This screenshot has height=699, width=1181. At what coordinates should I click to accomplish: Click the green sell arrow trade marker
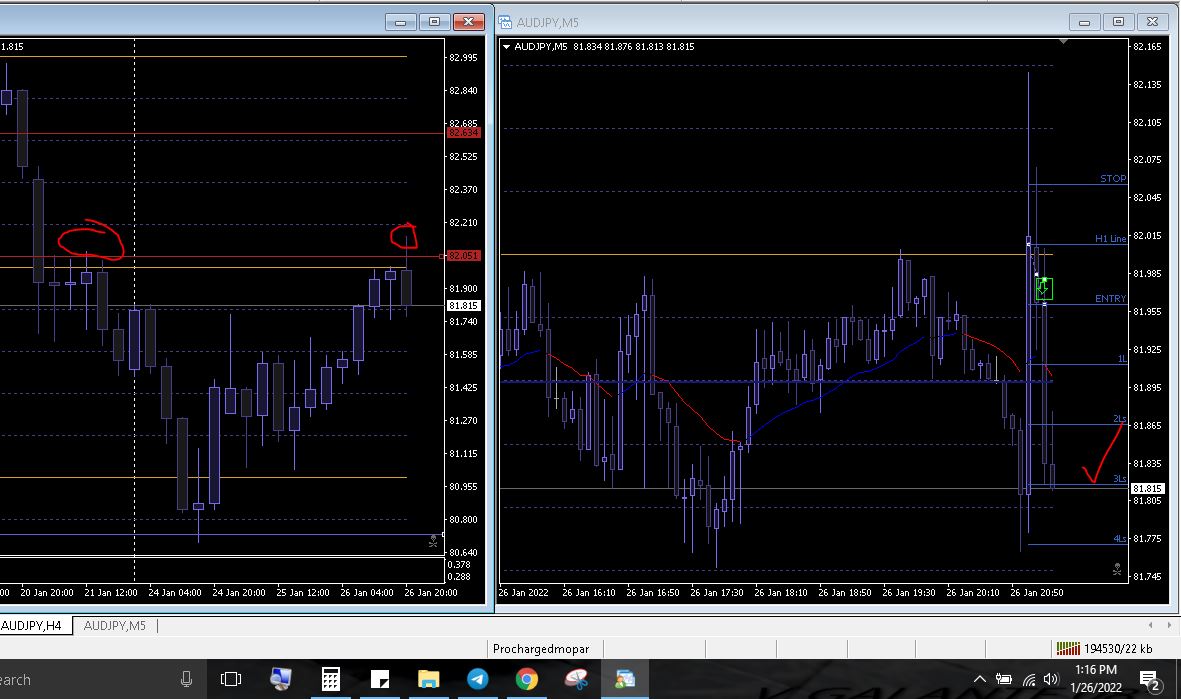click(1044, 289)
